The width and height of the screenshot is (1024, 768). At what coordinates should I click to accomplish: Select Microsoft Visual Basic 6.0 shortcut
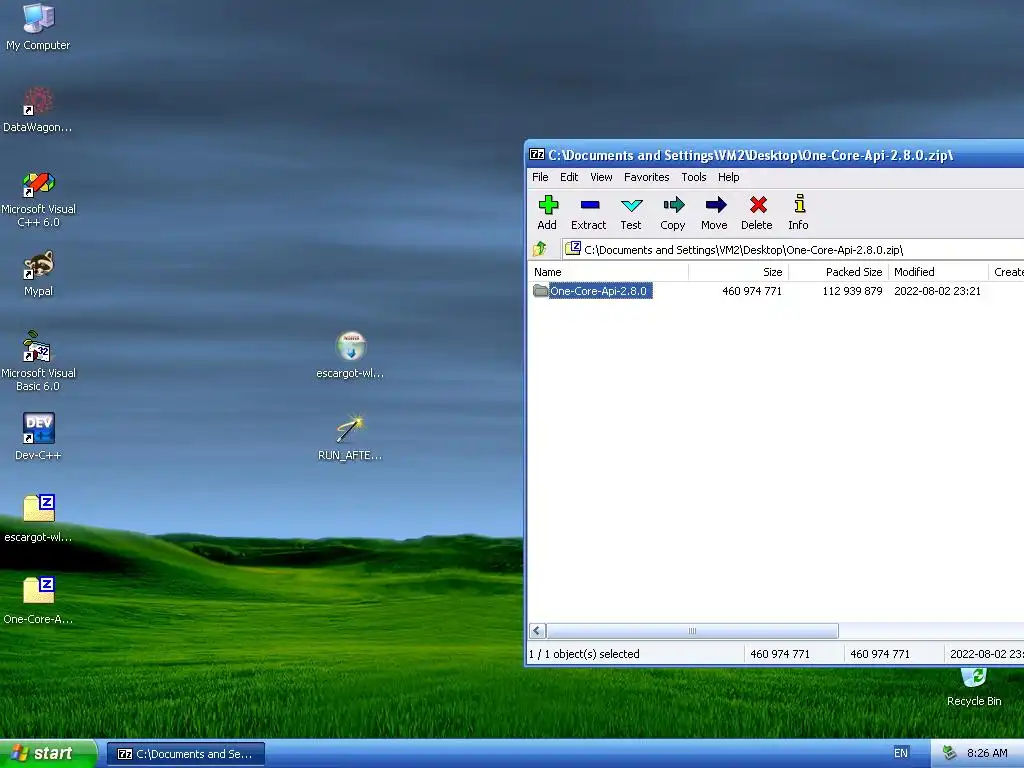coord(38,361)
